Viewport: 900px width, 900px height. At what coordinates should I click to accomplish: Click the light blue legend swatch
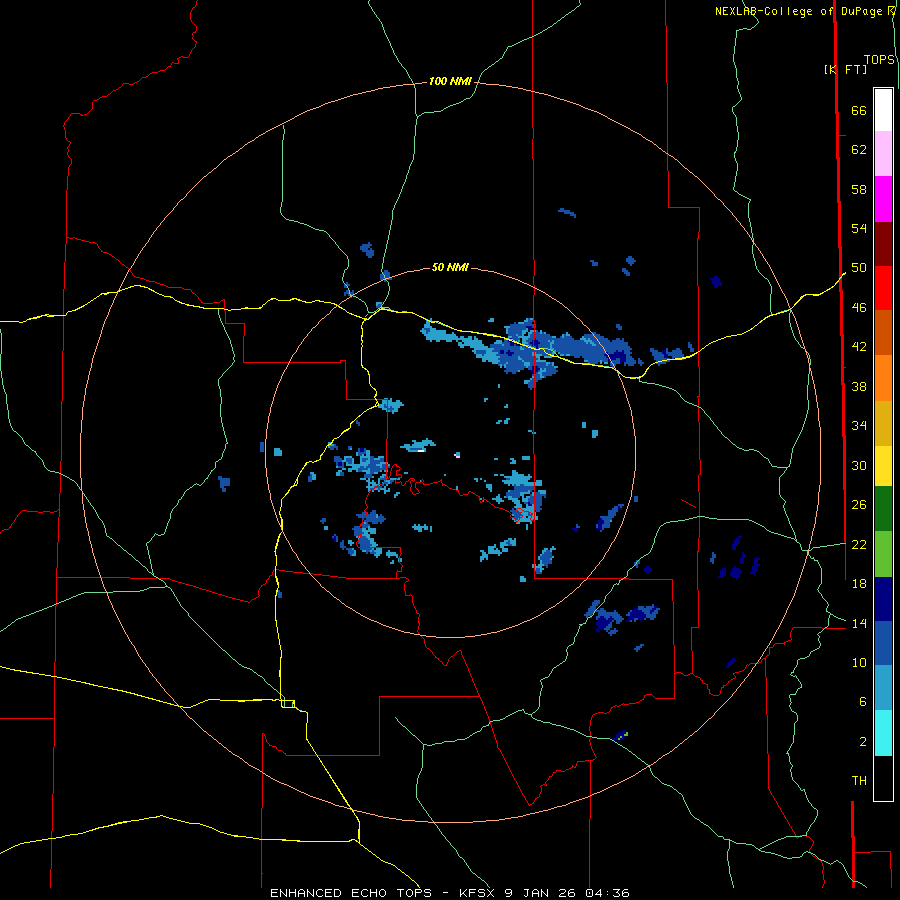tap(883, 688)
